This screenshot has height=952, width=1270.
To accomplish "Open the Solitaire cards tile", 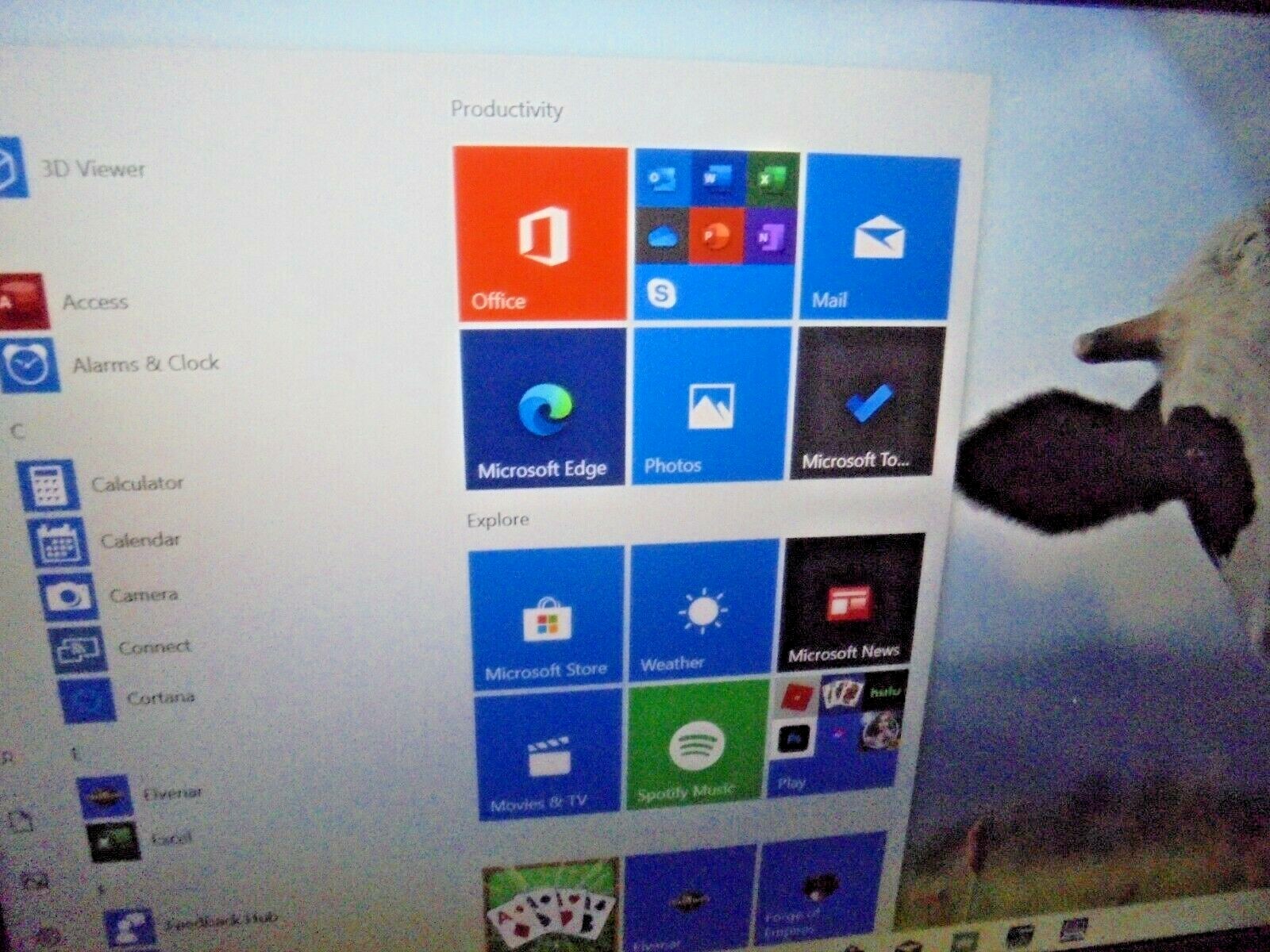I will 551,905.
